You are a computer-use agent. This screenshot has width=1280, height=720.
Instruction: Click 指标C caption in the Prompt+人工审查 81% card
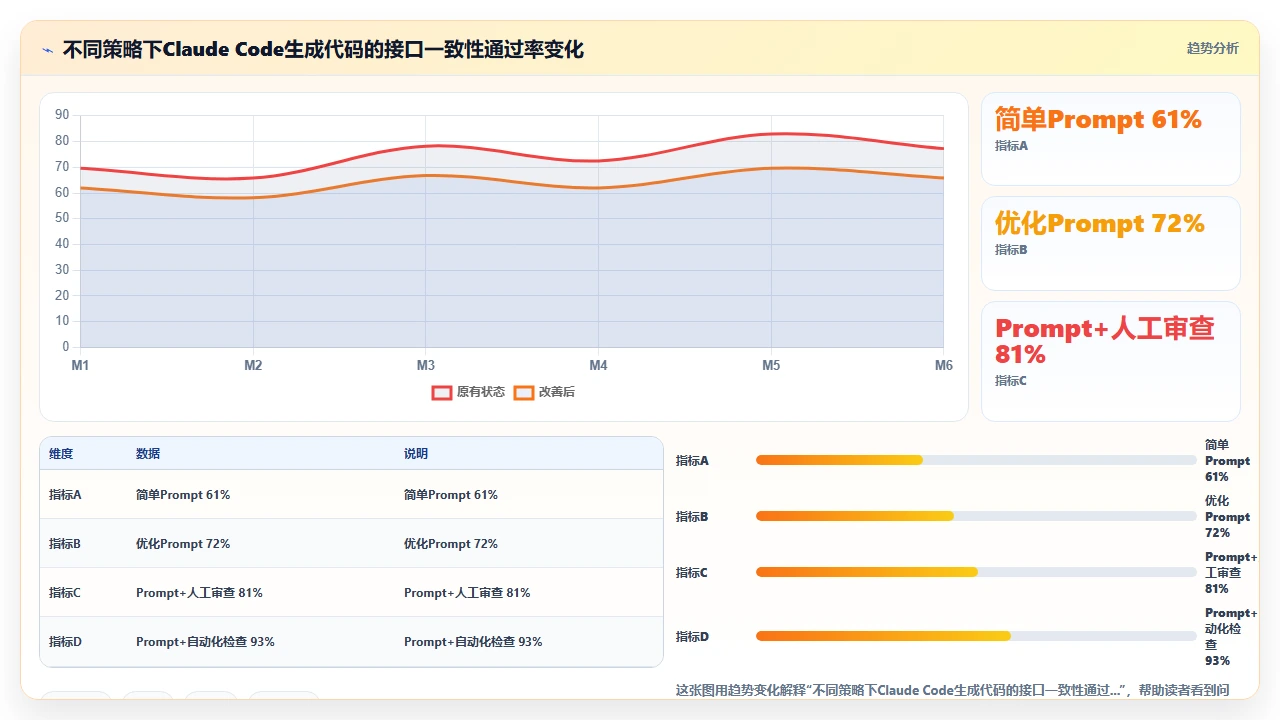(x=1011, y=381)
